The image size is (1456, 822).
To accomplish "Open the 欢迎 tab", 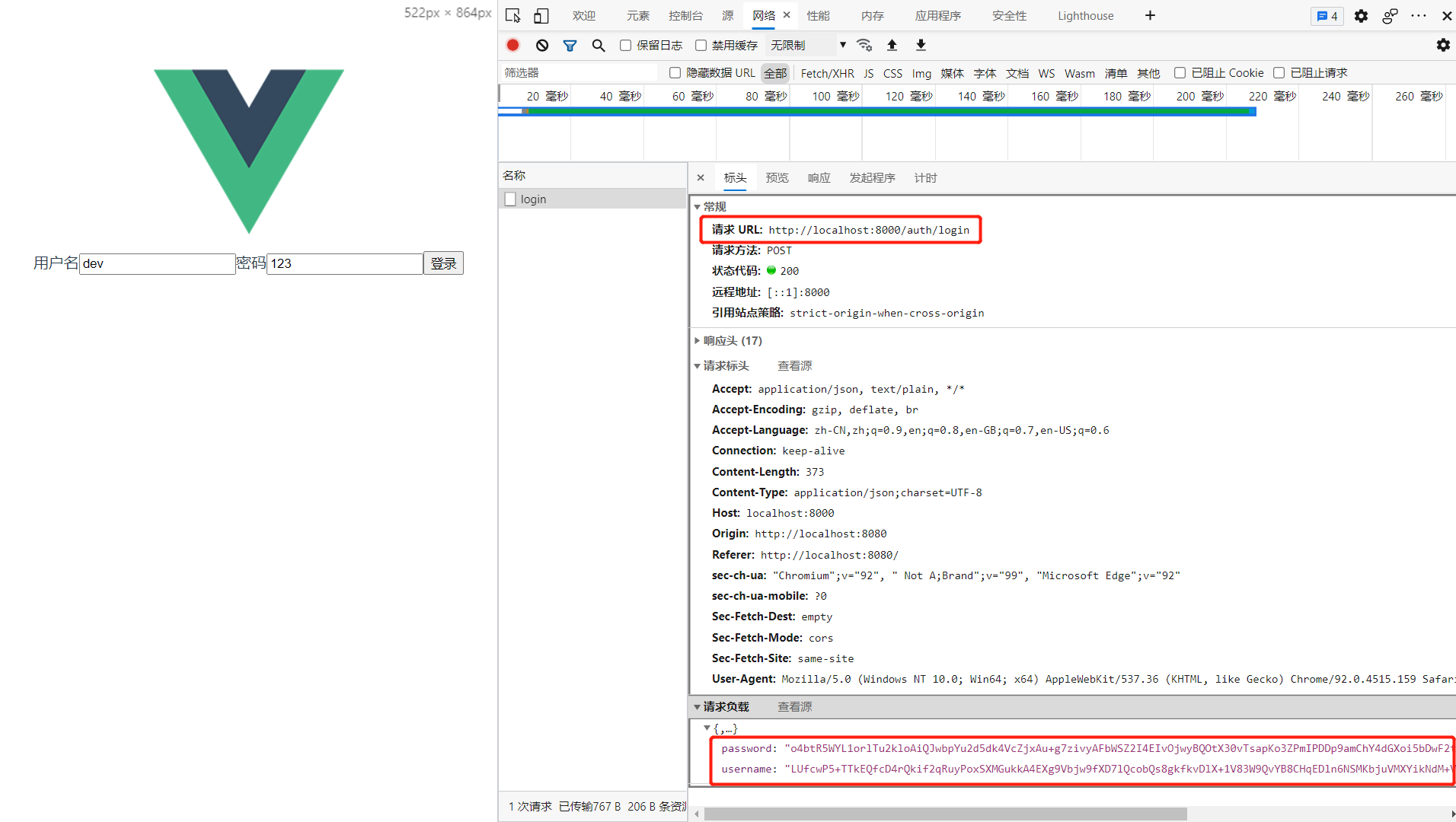I will click(x=584, y=15).
